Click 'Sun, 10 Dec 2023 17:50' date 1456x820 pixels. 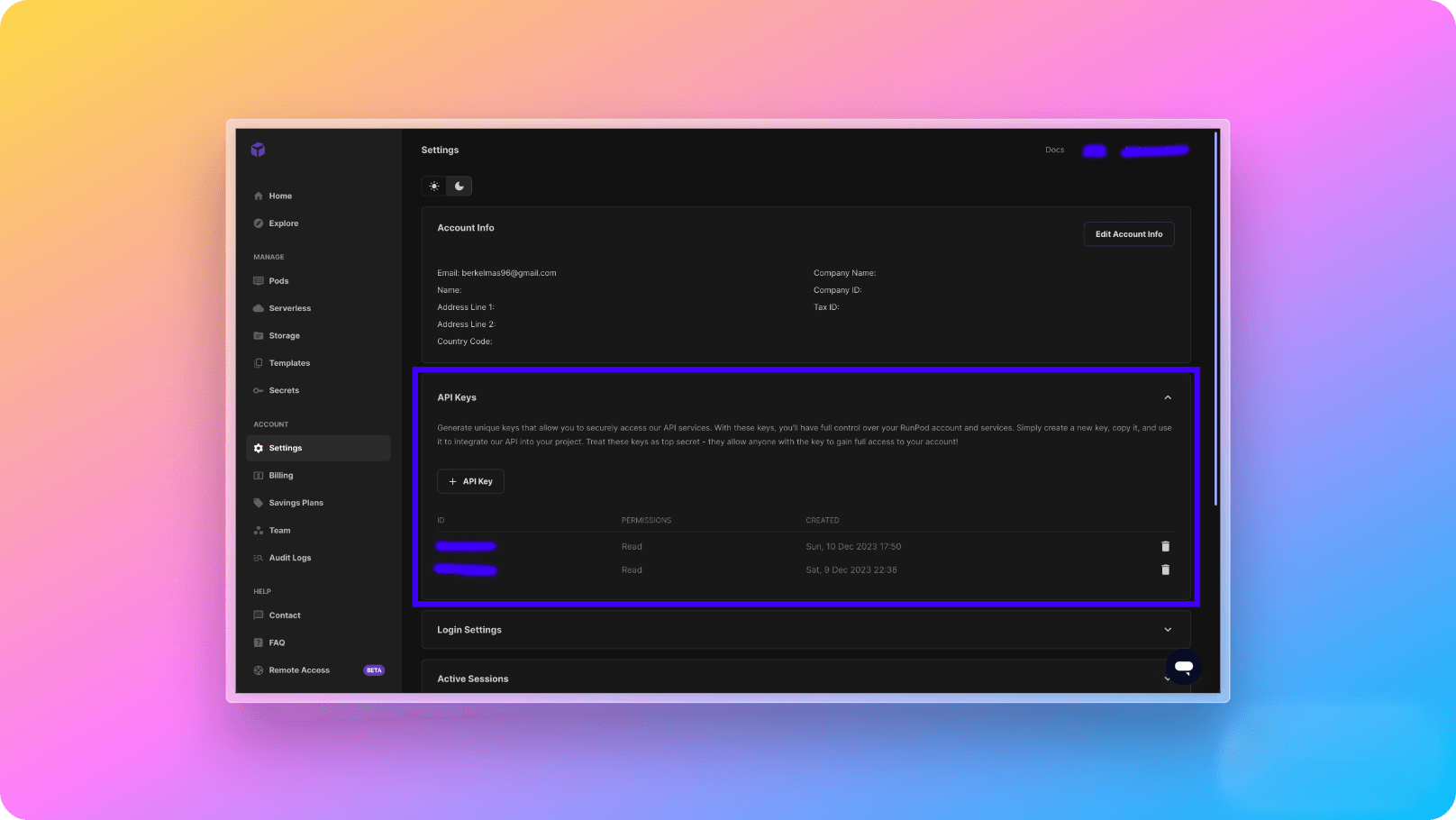tap(853, 547)
